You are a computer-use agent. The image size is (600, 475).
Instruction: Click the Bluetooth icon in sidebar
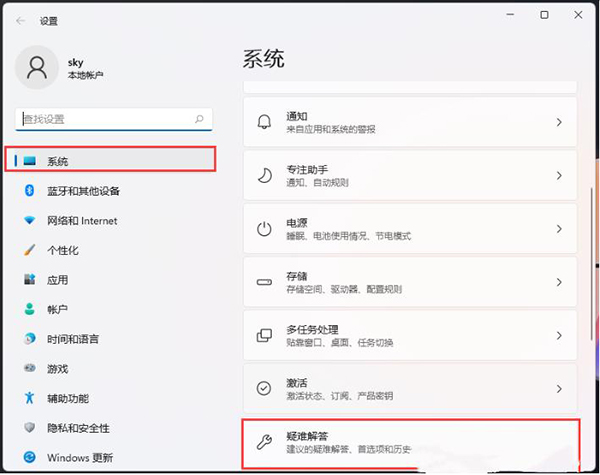pyautogui.click(x=29, y=190)
